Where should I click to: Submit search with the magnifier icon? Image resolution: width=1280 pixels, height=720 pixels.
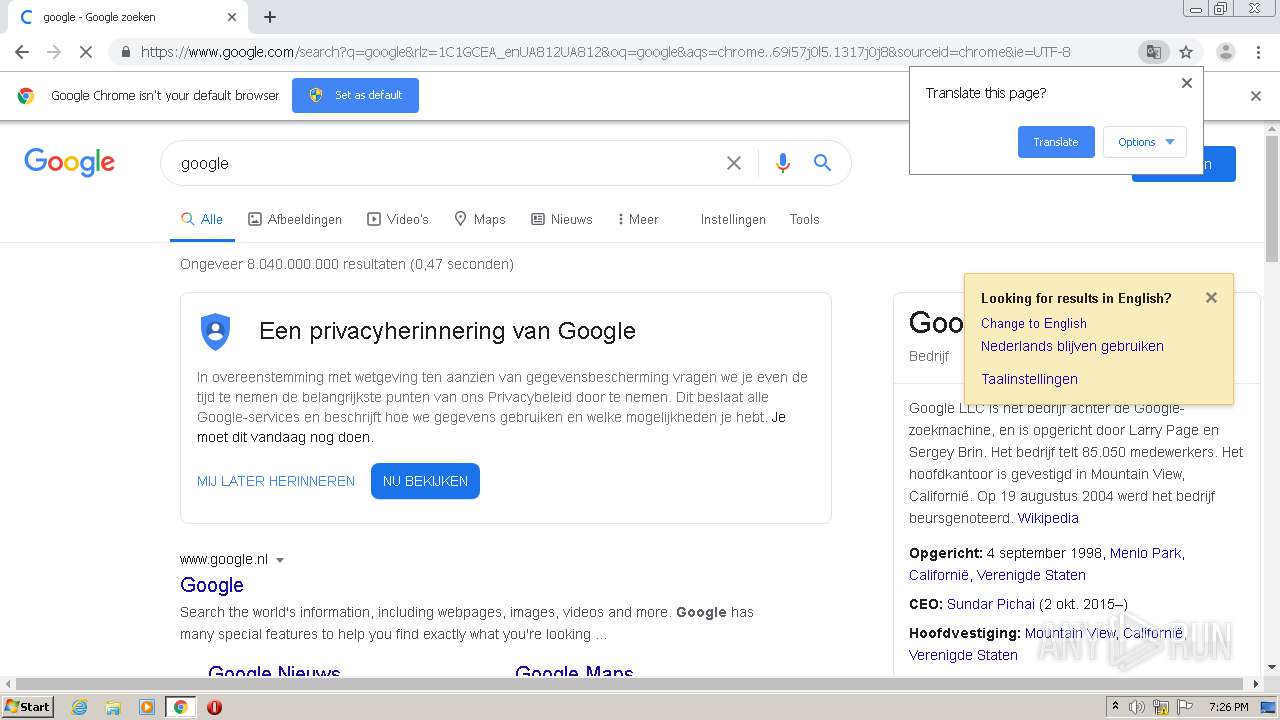click(x=822, y=163)
